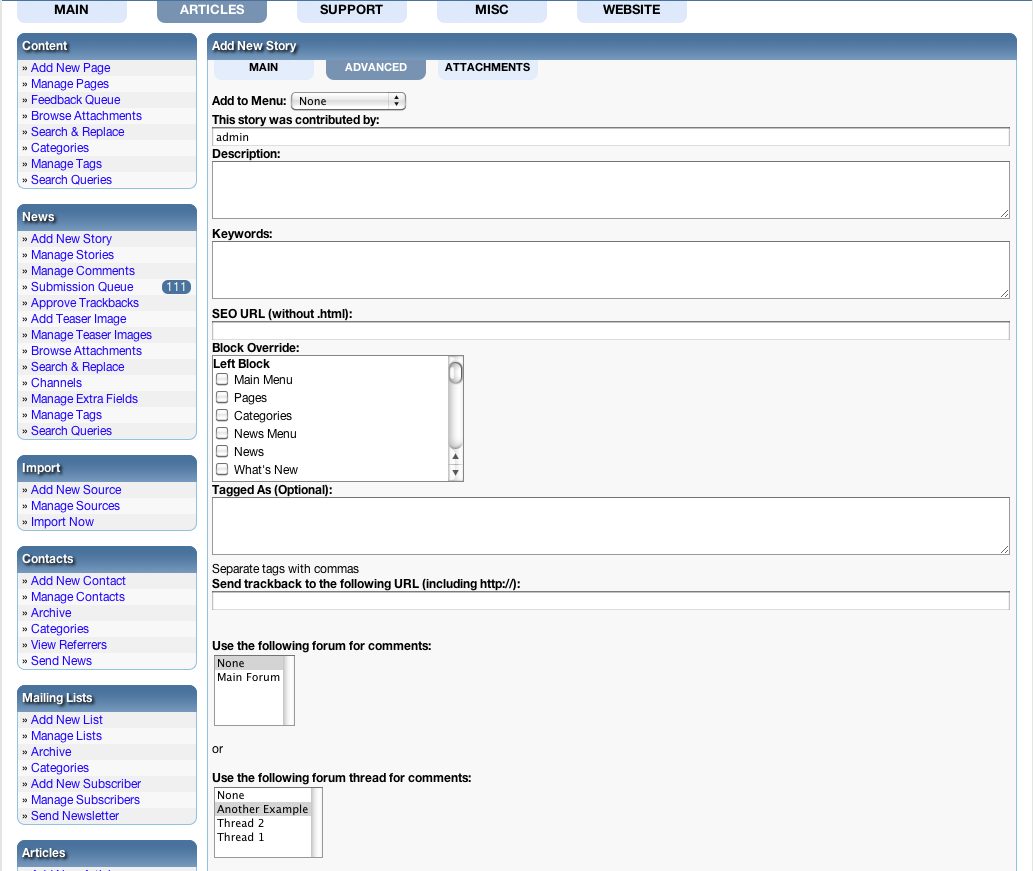This screenshot has height=871, width=1033.
Task: Open Add Teaser Image link
Action: (x=78, y=319)
